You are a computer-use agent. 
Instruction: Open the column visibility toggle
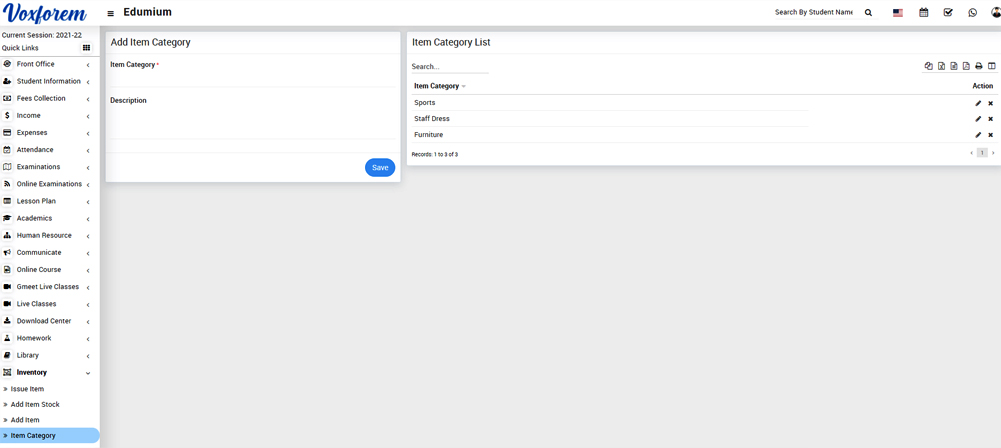click(992, 66)
